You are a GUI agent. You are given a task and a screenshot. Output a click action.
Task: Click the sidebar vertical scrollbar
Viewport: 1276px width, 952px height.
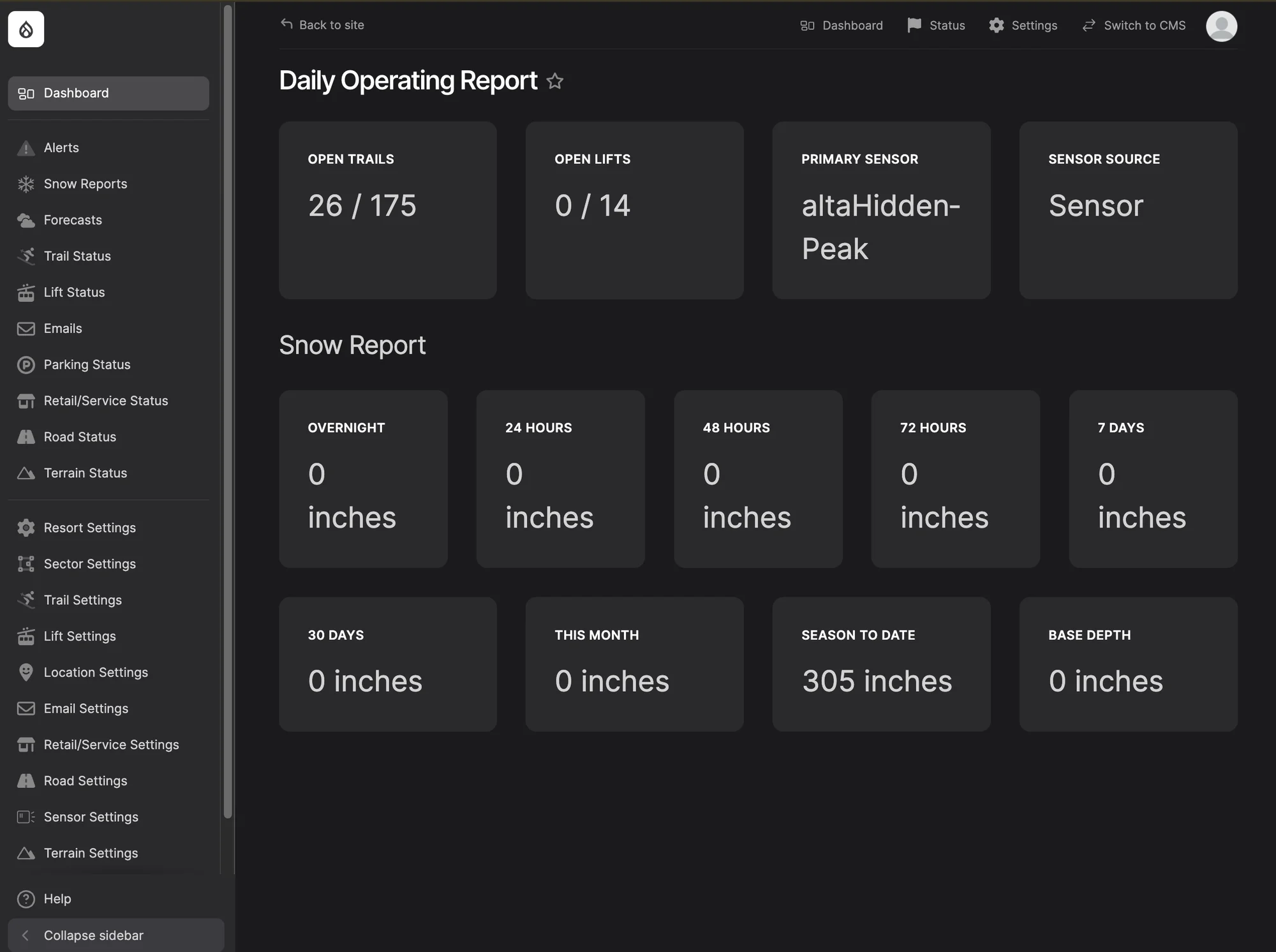228,412
